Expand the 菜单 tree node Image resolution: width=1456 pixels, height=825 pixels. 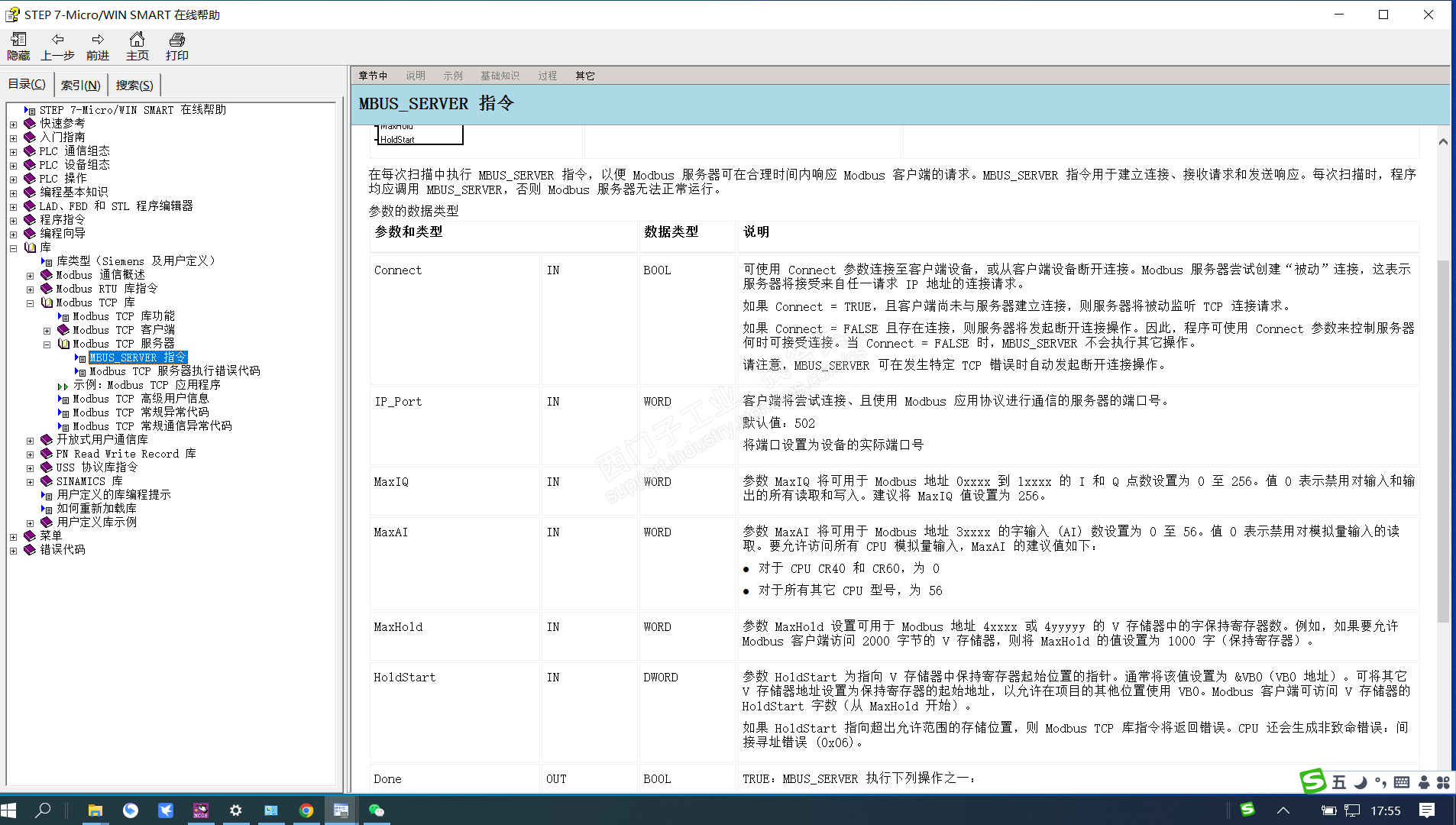13,536
